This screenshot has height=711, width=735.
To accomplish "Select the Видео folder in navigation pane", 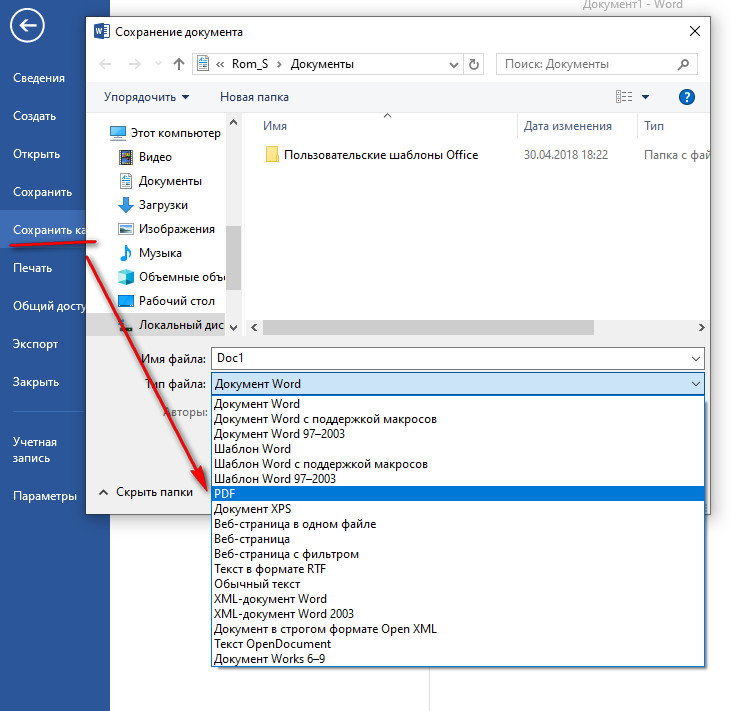I will click(155, 157).
